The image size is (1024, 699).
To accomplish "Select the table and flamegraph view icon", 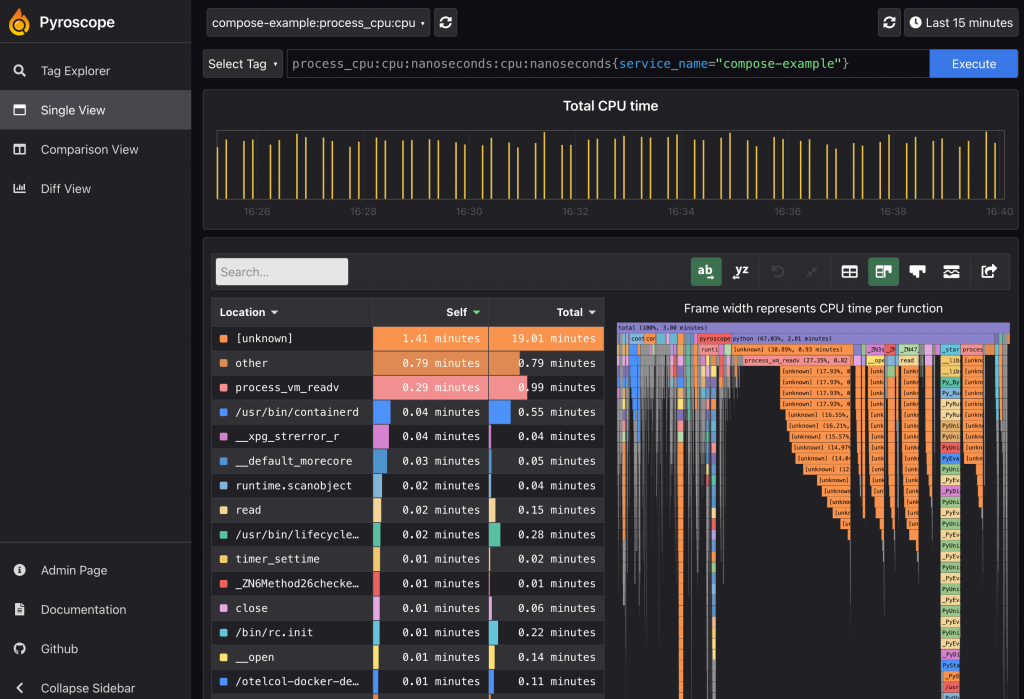I will click(884, 272).
